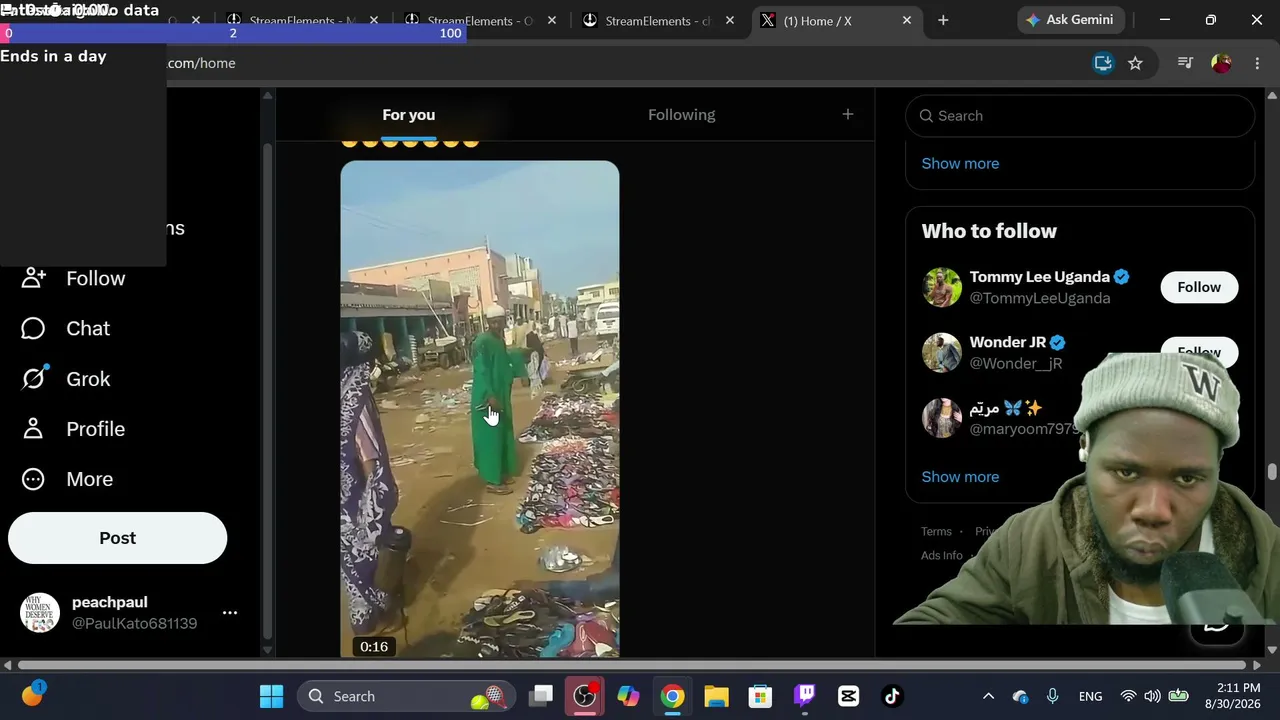Close the (1) Home / X tab
Image resolution: width=1280 pixels, height=720 pixels.
point(907,20)
